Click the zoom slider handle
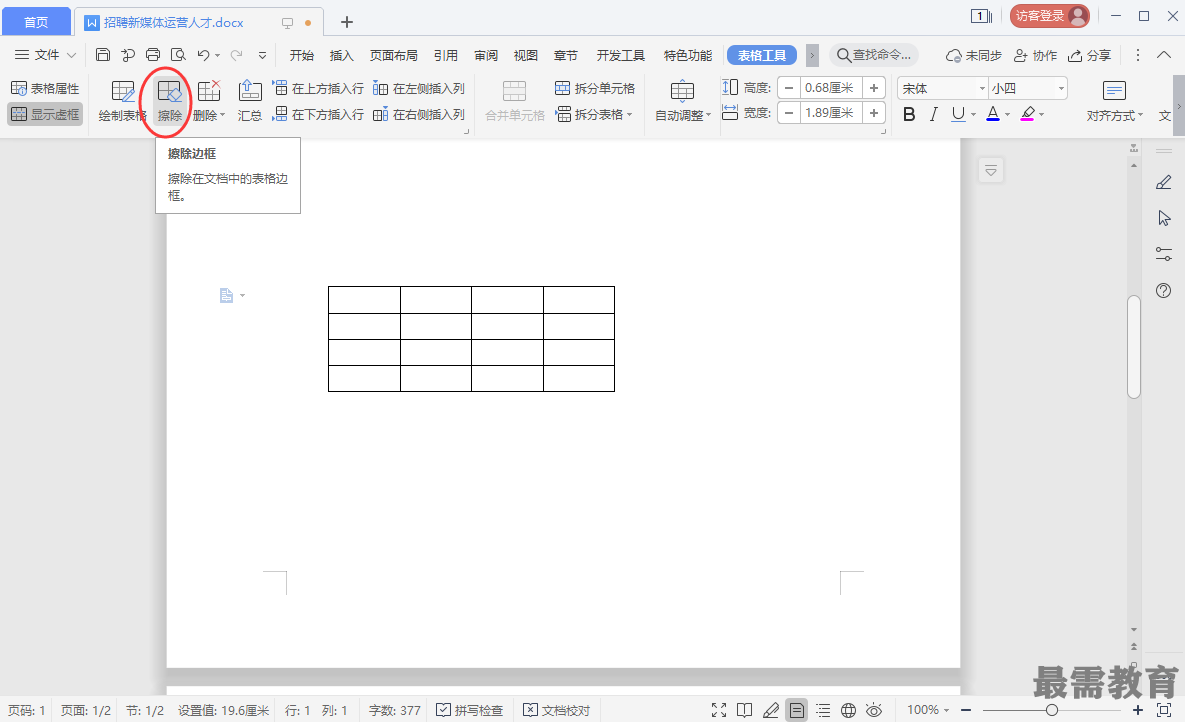 1051,710
